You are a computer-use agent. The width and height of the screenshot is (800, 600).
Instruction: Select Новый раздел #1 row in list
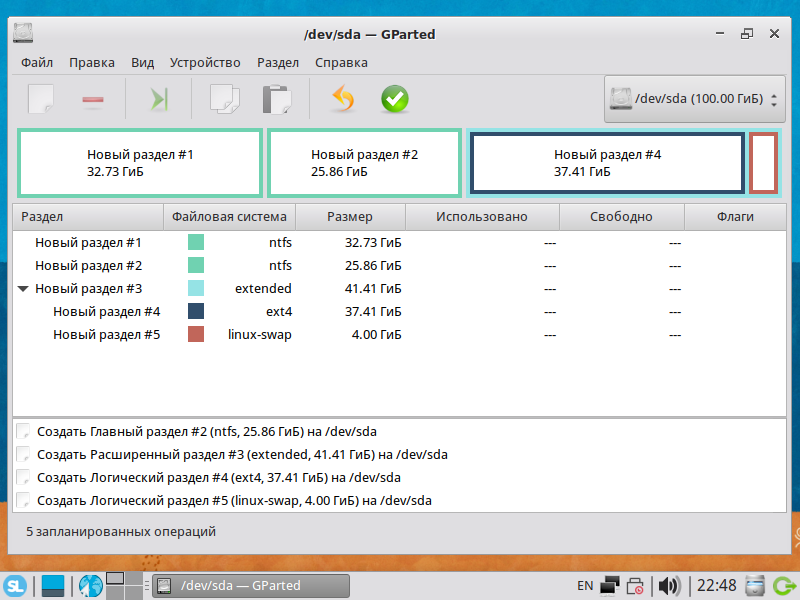point(399,242)
